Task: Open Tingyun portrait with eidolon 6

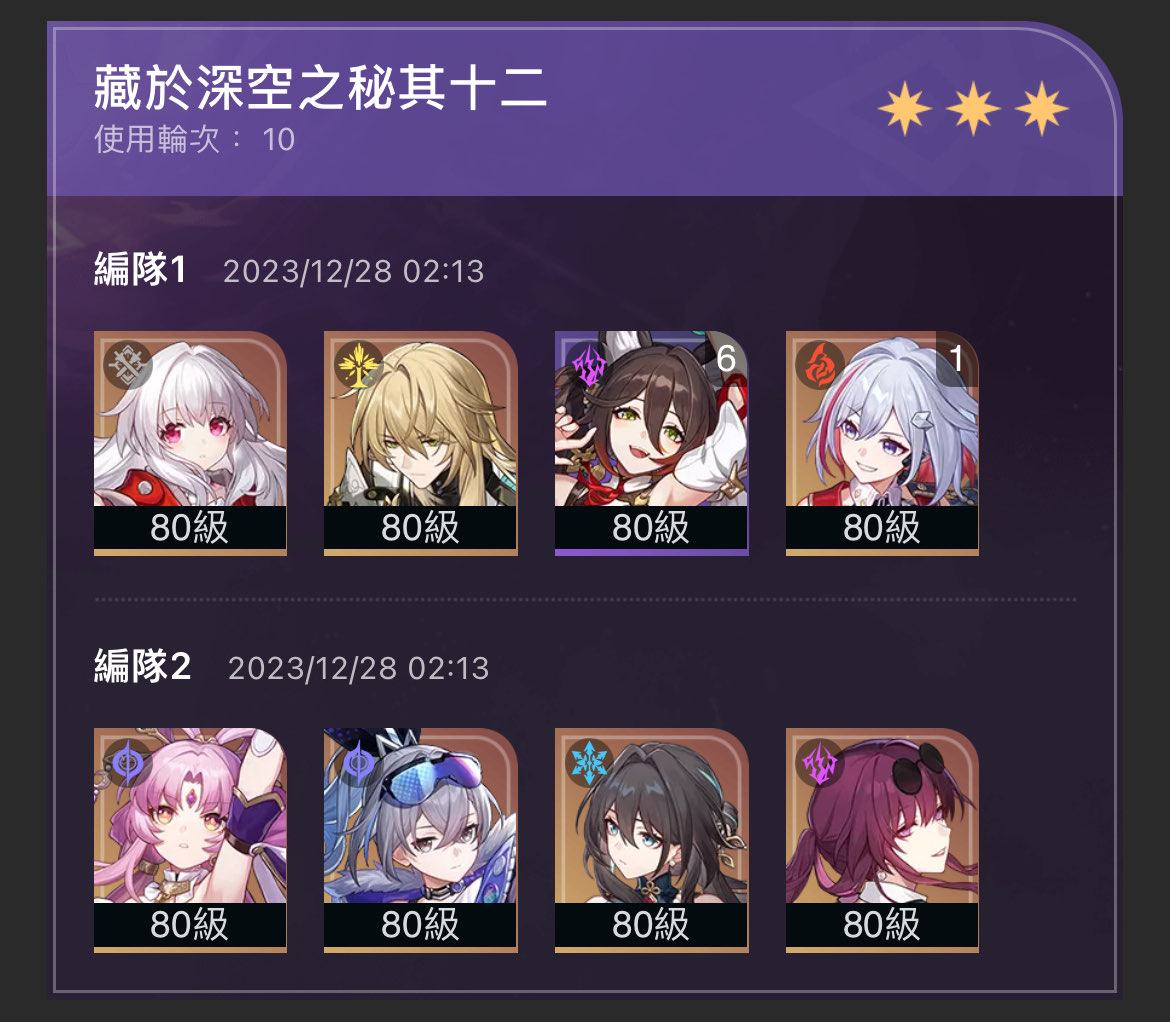Action: (x=651, y=443)
